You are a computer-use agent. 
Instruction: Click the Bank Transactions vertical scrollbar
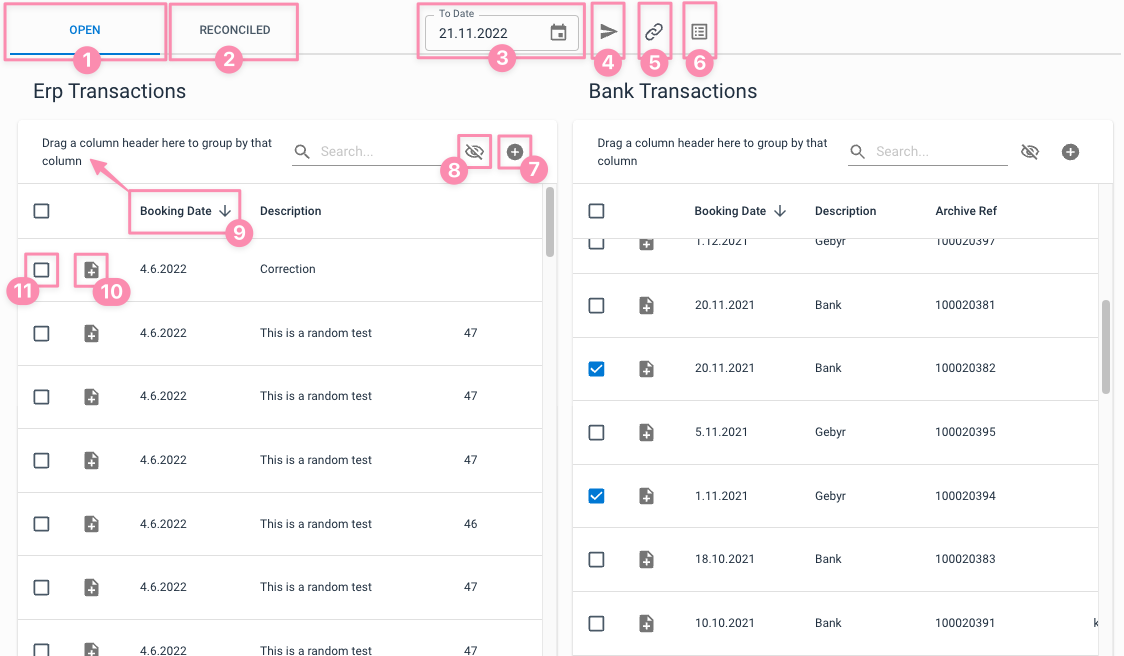click(1106, 345)
